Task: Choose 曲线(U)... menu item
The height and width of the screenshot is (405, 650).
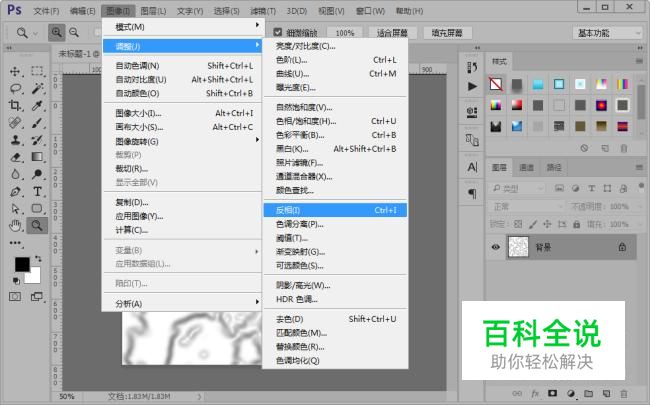Action: (x=335, y=74)
